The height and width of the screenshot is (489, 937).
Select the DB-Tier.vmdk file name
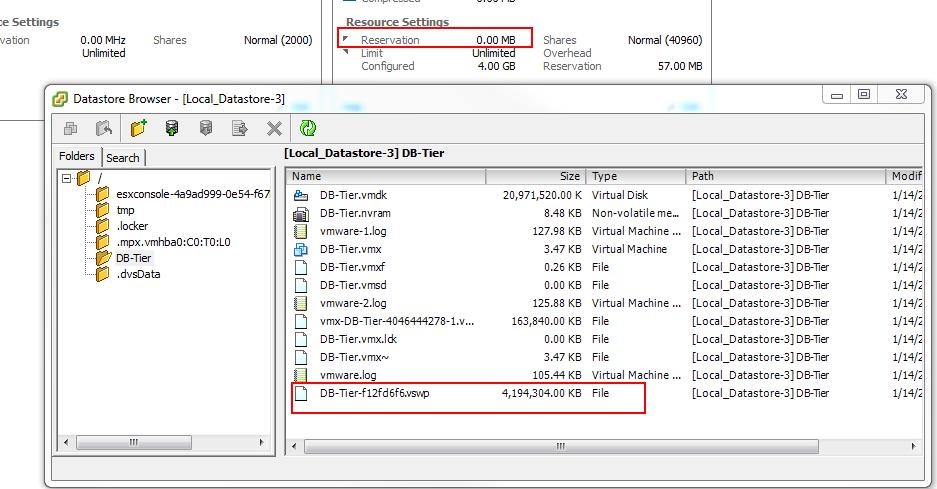coord(353,195)
